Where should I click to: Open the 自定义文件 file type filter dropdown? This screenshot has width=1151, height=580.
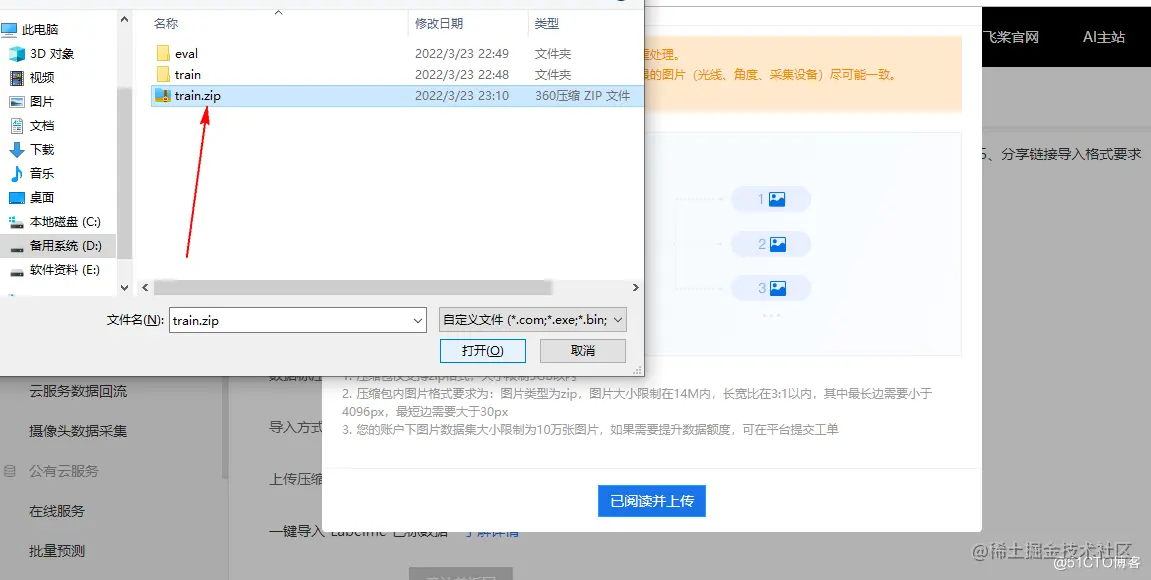532,320
